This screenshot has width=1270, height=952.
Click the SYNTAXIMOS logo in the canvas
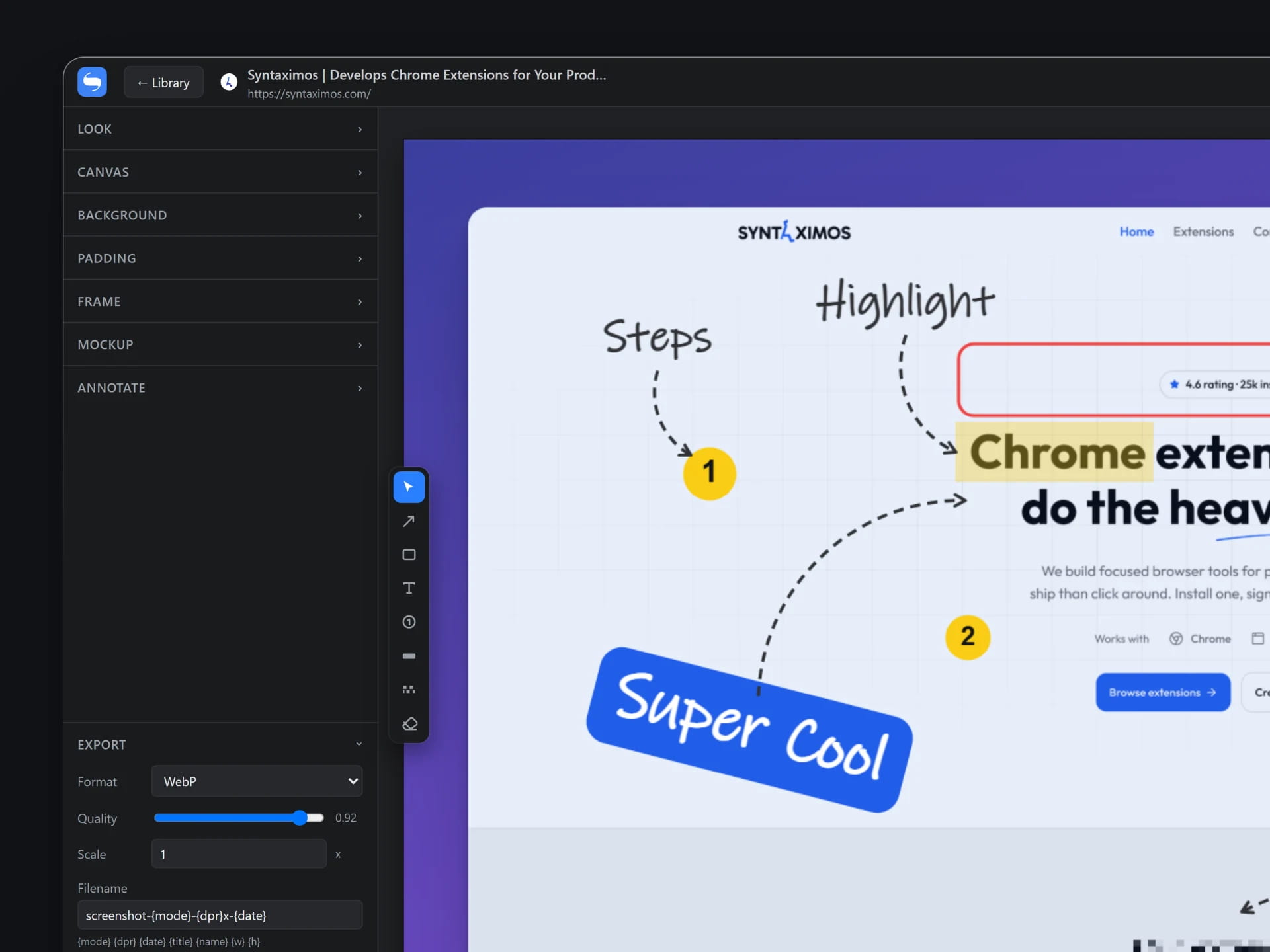click(794, 232)
